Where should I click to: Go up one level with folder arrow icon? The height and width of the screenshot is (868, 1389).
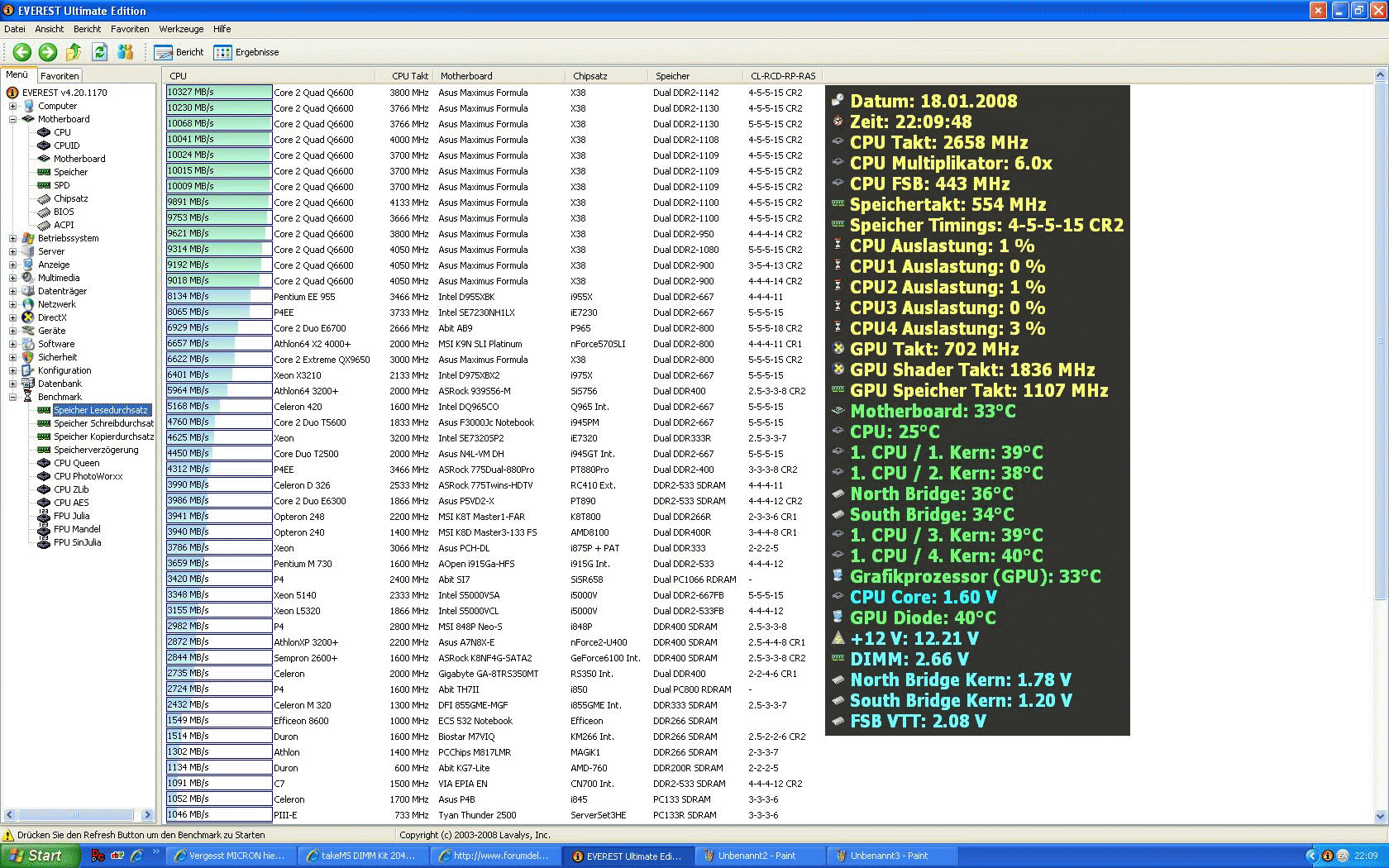74,52
